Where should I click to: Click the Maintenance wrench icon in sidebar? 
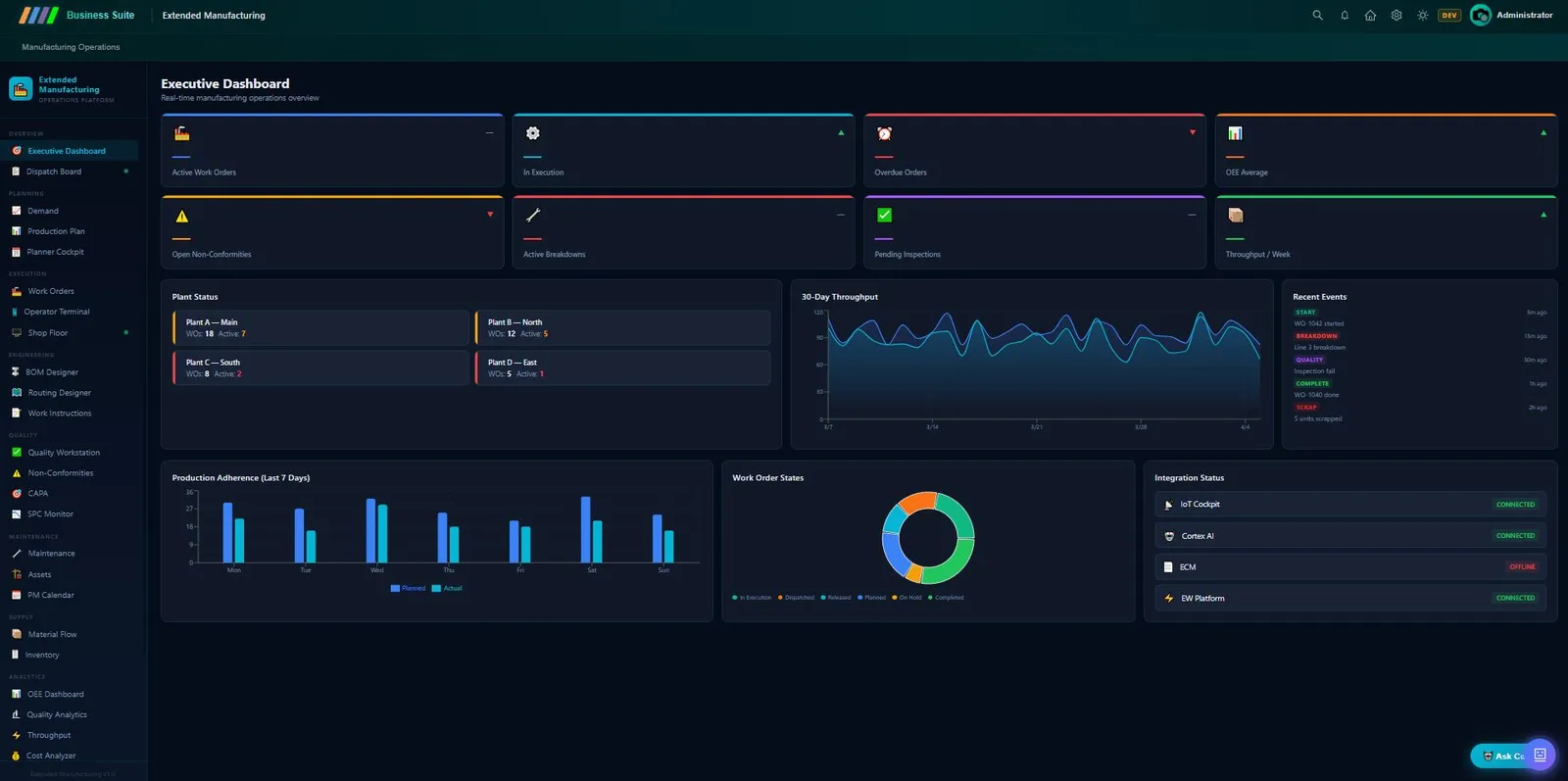coord(16,554)
